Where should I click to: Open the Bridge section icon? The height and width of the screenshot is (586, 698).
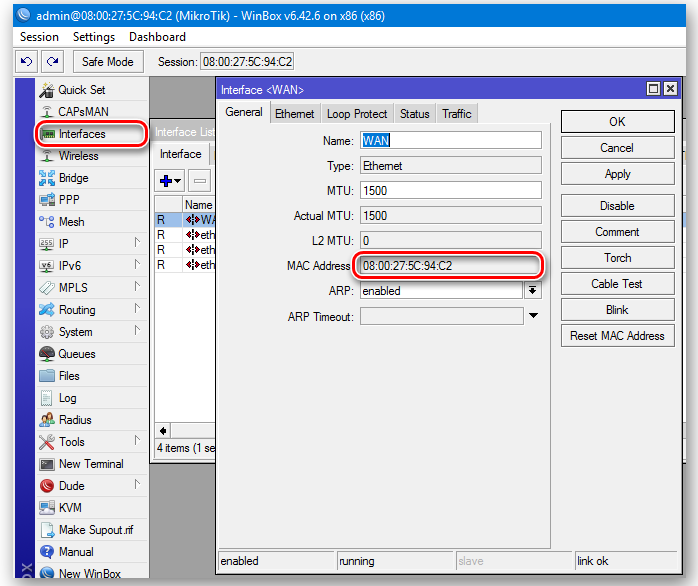coord(47,178)
